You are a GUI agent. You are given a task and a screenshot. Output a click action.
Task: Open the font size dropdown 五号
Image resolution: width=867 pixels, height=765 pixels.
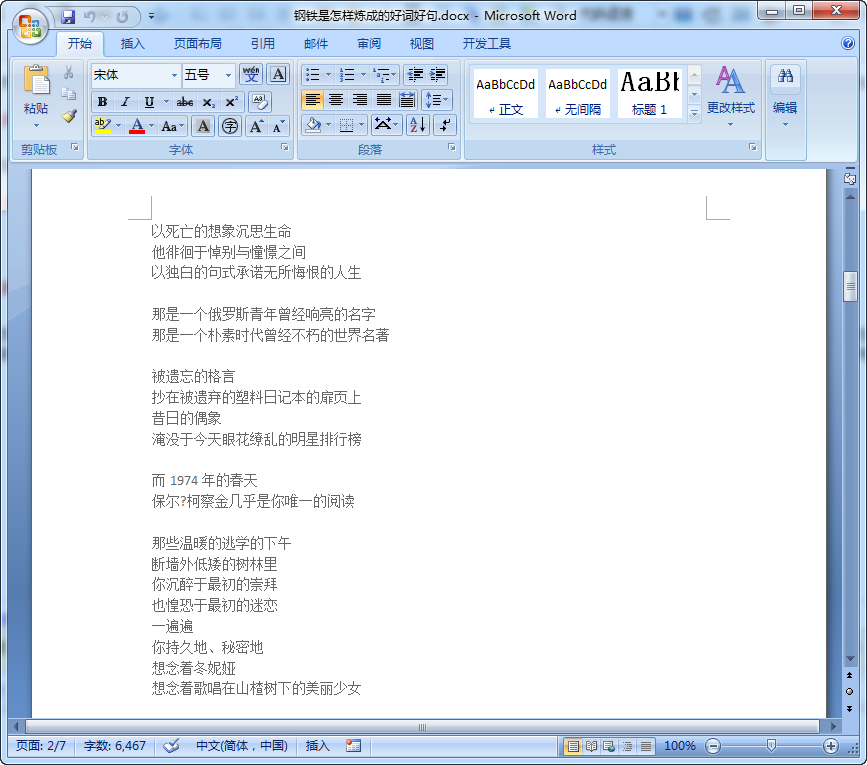tap(228, 75)
